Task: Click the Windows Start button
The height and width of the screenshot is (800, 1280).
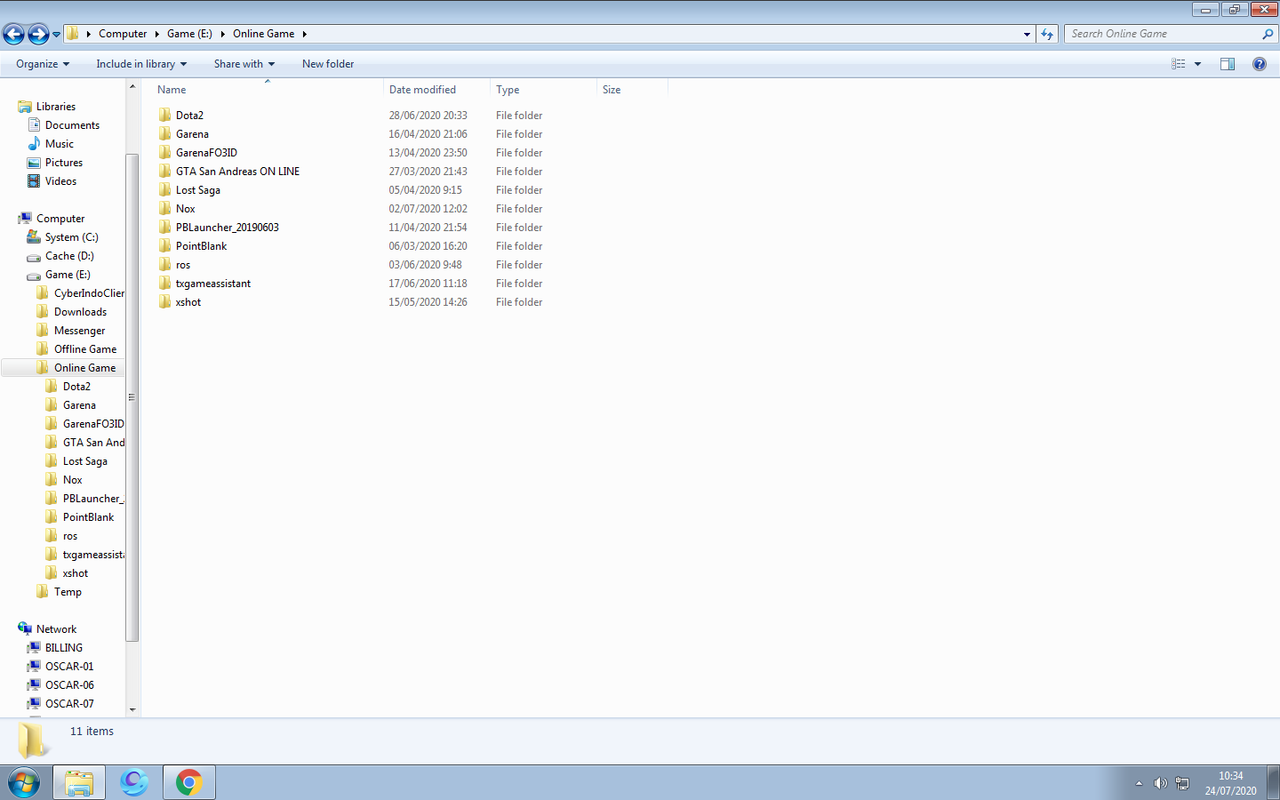Action: (23, 782)
